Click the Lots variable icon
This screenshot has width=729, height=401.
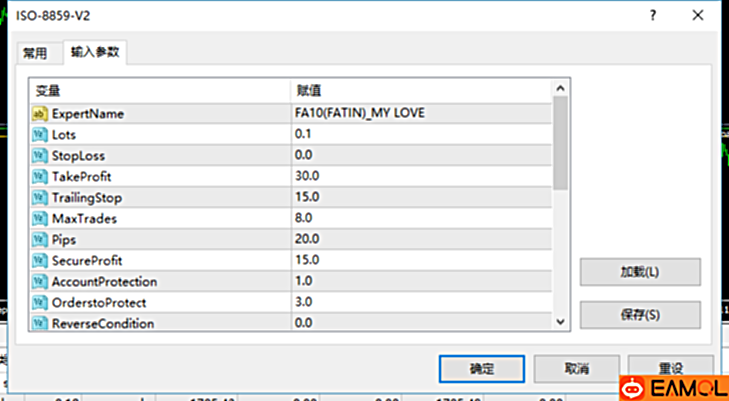[40, 134]
